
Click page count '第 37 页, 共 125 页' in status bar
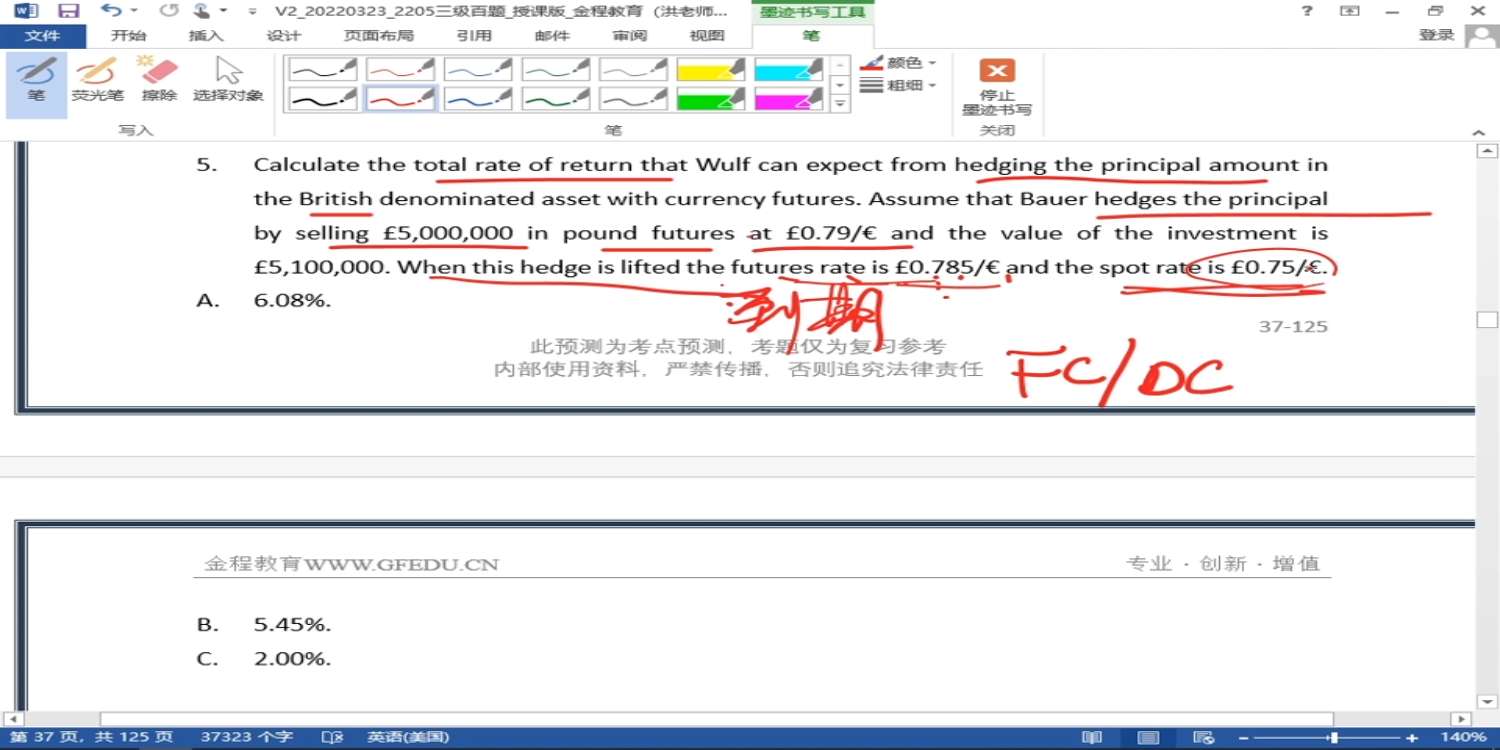click(91, 738)
